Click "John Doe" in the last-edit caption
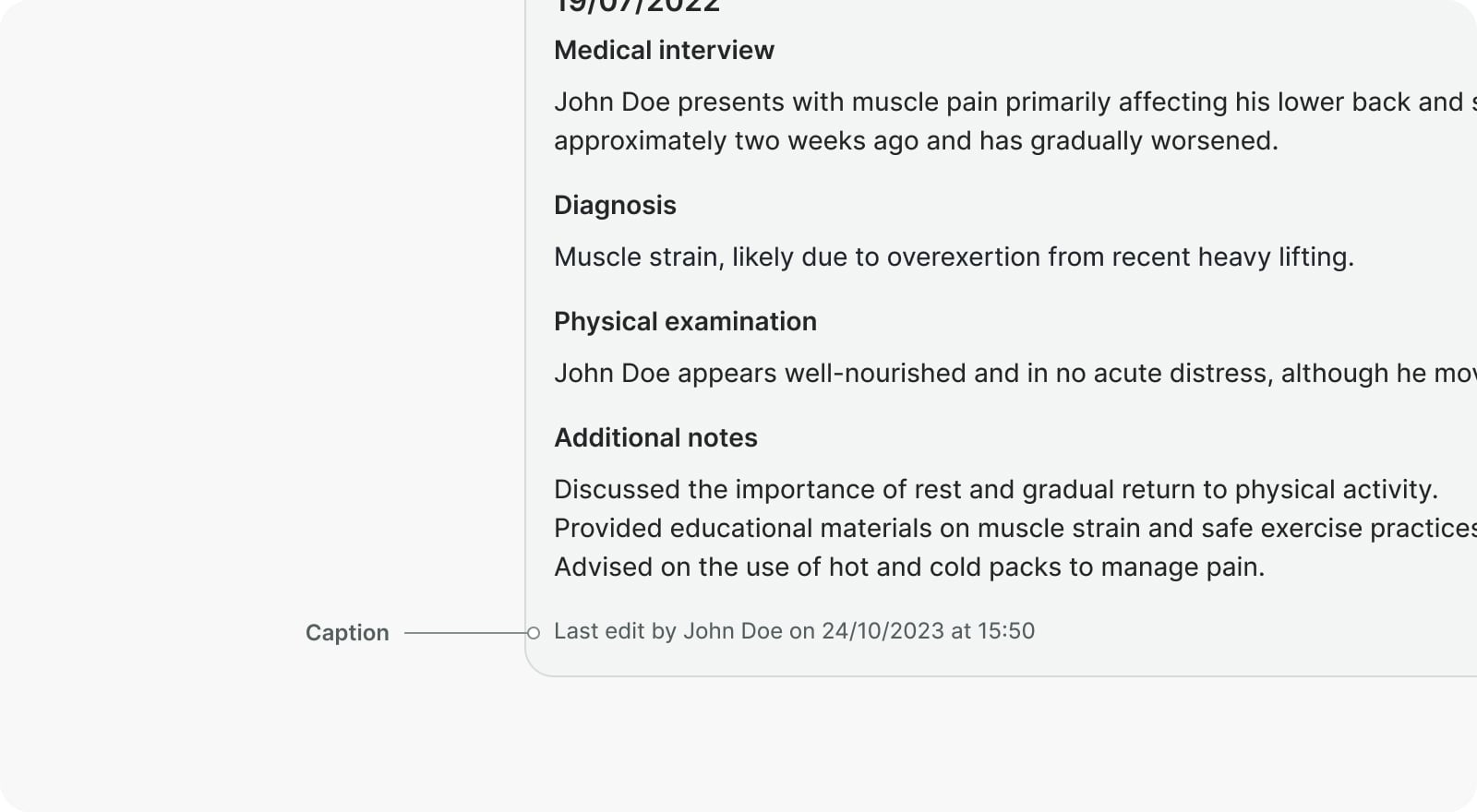This screenshot has height=812, width=1477. point(732,632)
